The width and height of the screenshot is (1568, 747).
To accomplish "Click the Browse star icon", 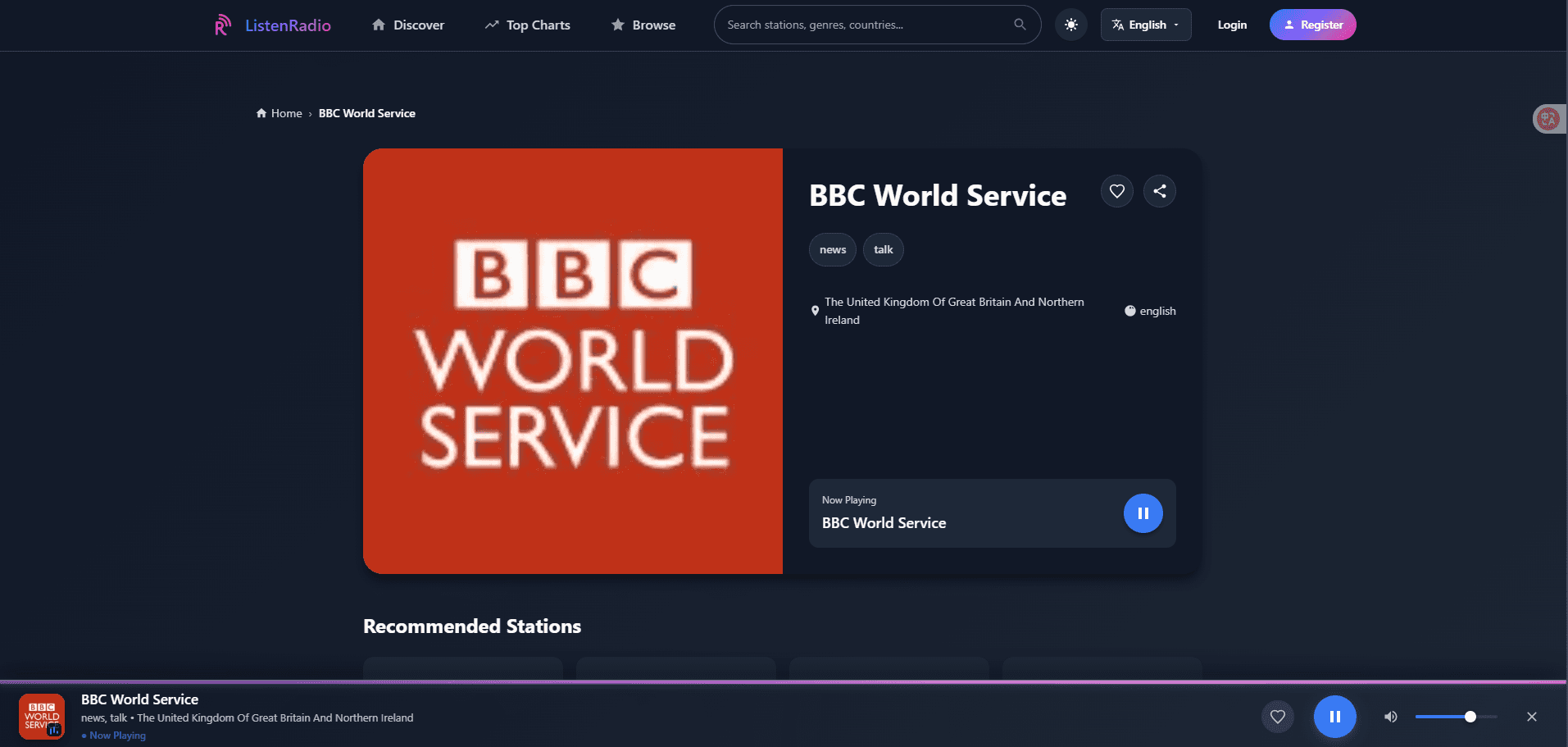I will click(x=617, y=25).
